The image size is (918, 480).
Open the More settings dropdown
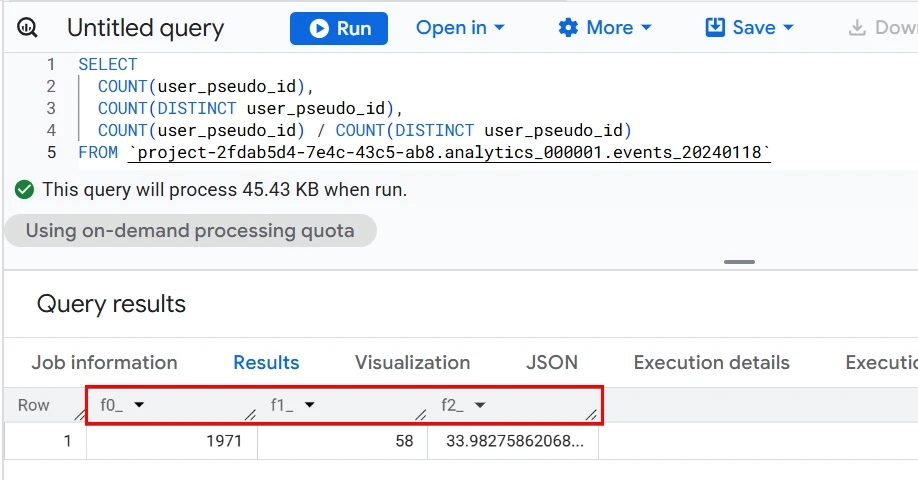(x=605, y=28)
